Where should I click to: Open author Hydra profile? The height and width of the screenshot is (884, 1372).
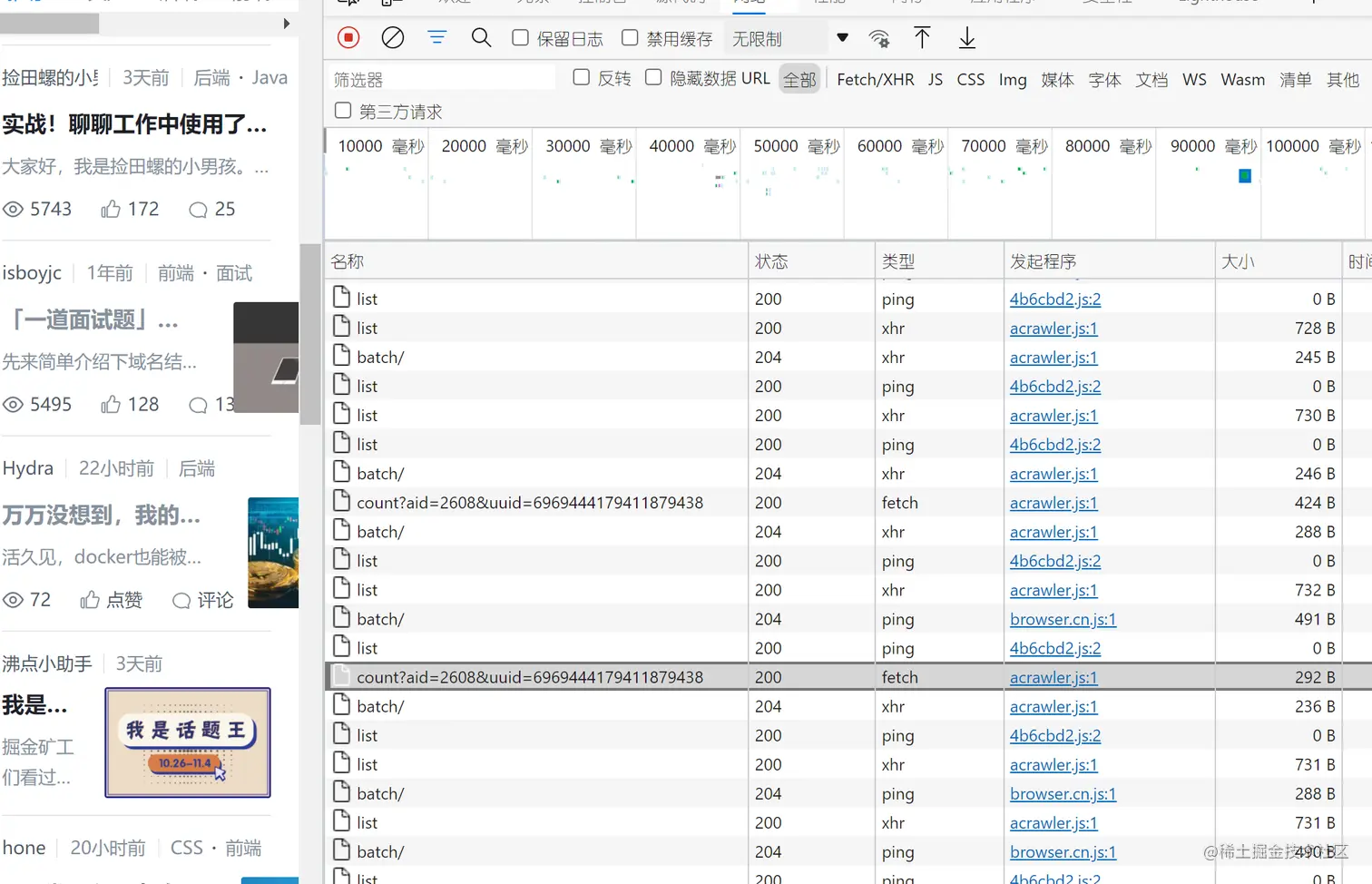click(28, 468)
